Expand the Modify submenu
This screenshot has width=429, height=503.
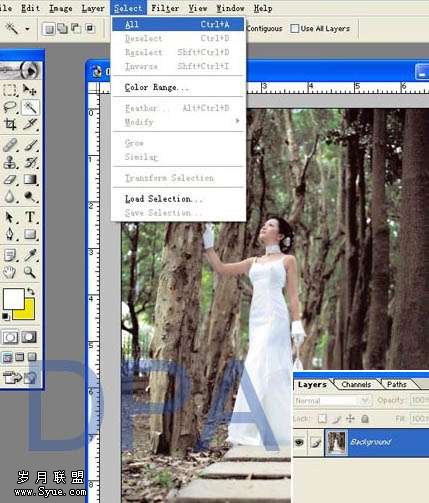coord(179,122)
